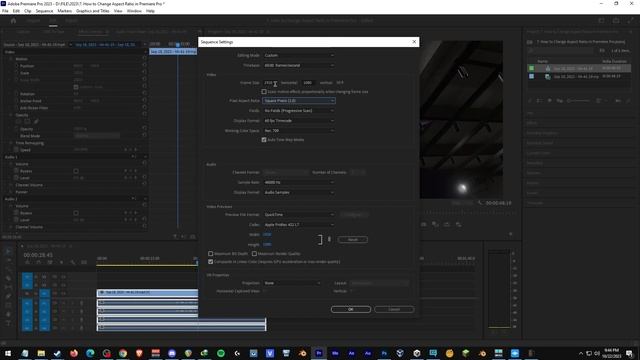Select the Selection tool in timeline toolbar
The height and width of the screenshot is (360, 640).
(8, 251)
